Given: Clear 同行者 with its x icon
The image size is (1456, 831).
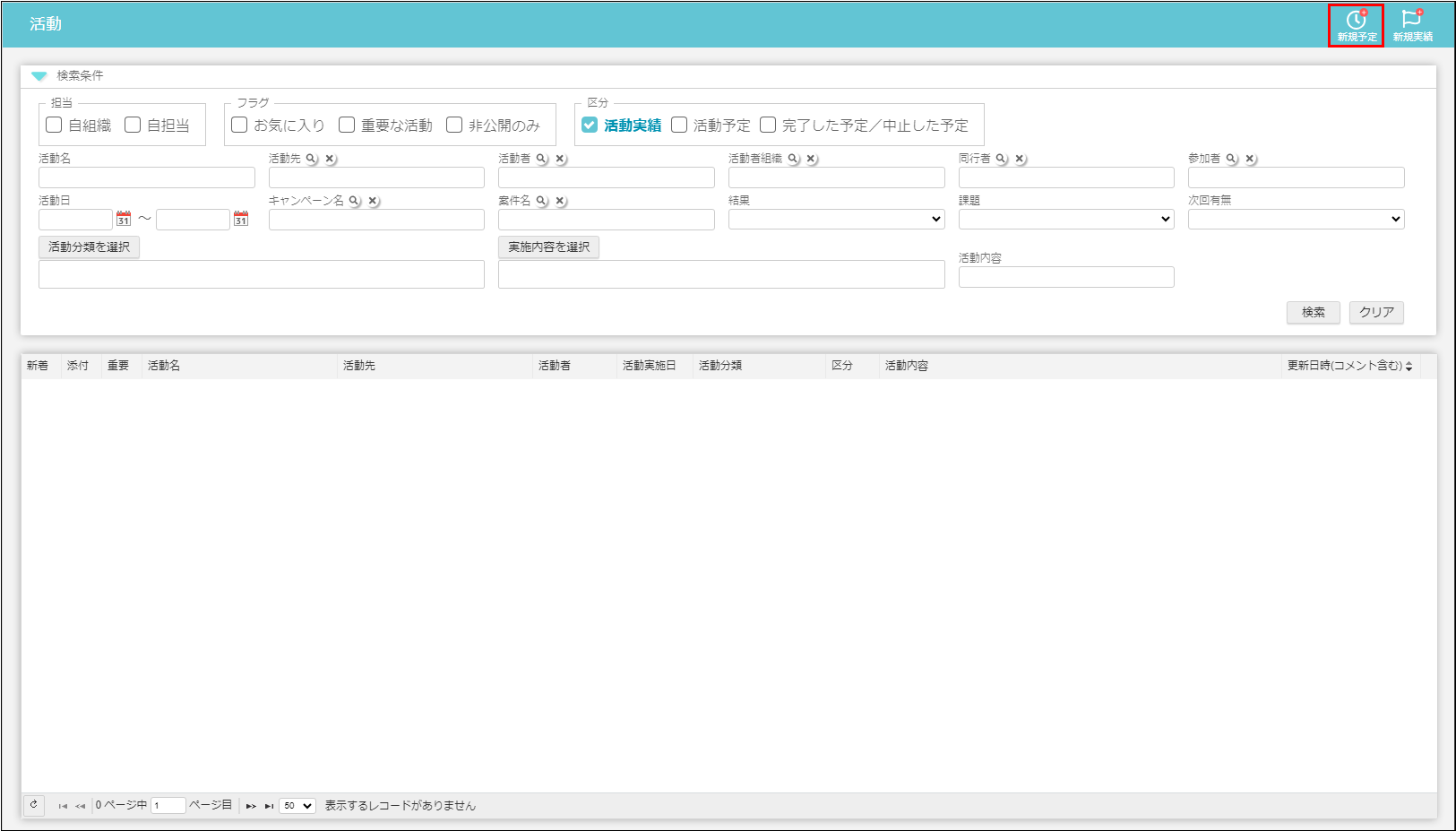Looking at the screenshot, I should tap(1020, 159).
